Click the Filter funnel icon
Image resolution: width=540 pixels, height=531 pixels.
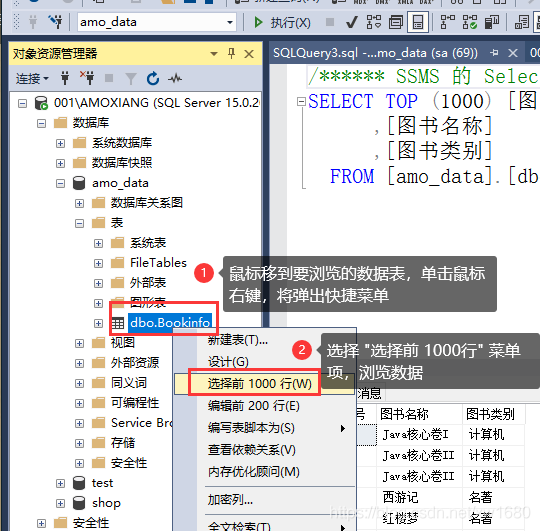tap(131, 79)
